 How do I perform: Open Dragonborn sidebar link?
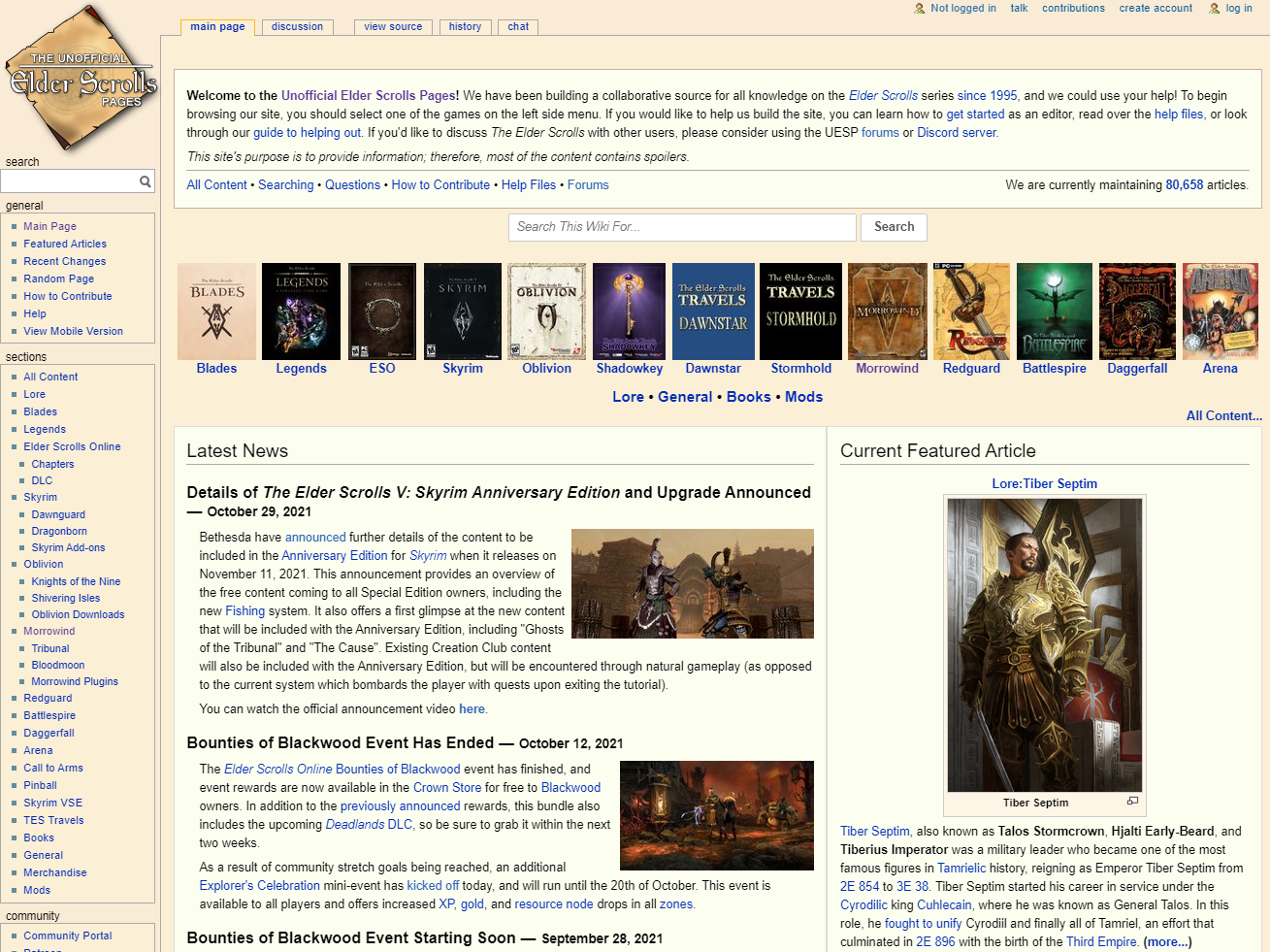point(59,532)
